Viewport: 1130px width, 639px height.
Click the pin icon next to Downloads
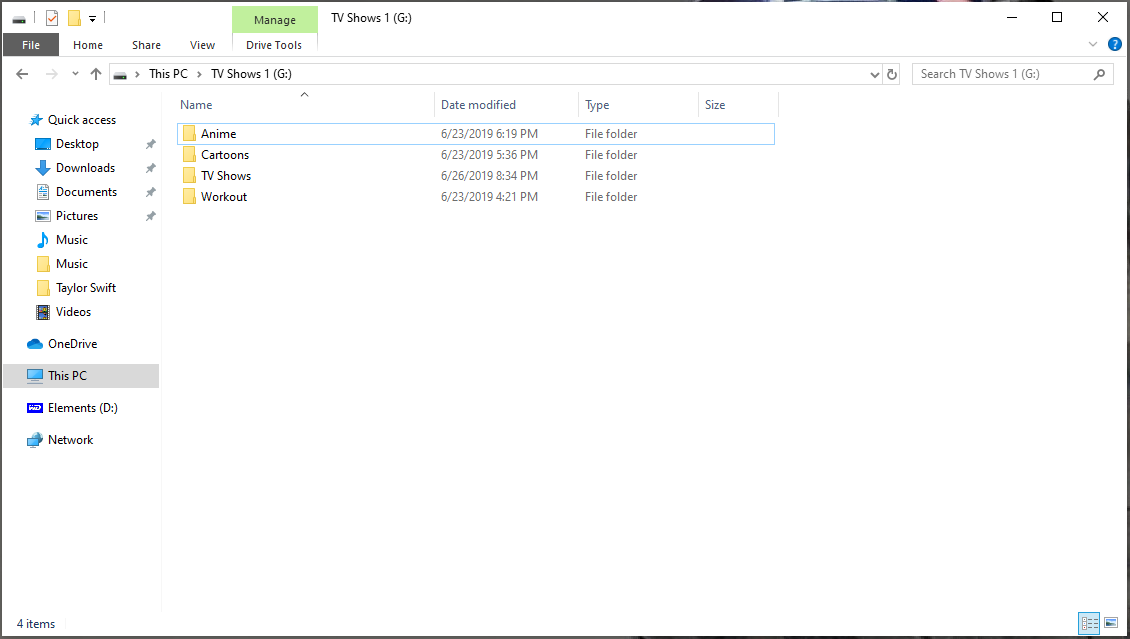tap(151, 168)
